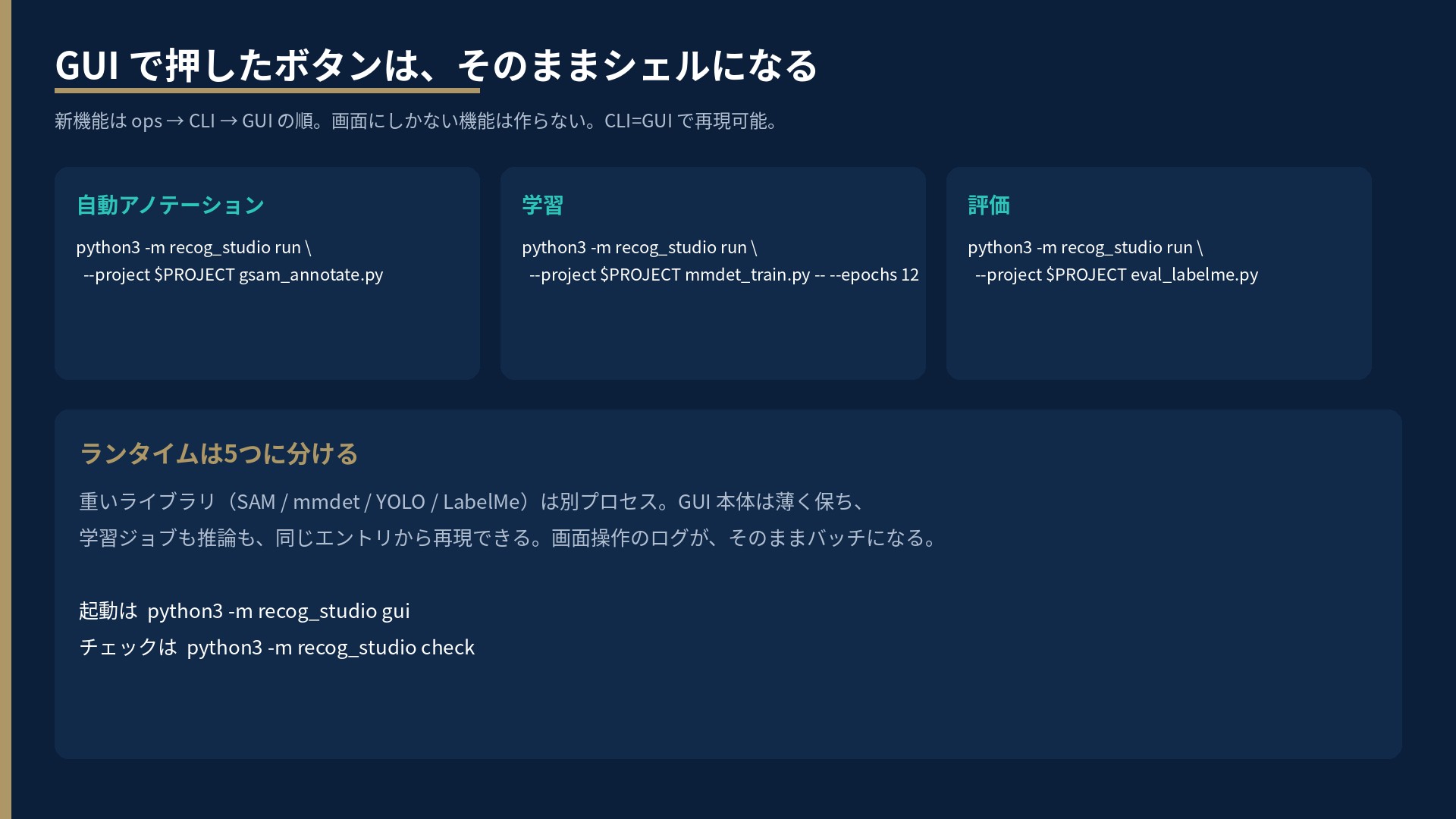Select the sentence beginning '学習ジョブも推論も'
This screenshot has width=1456, height=819.
coord(510,538)
